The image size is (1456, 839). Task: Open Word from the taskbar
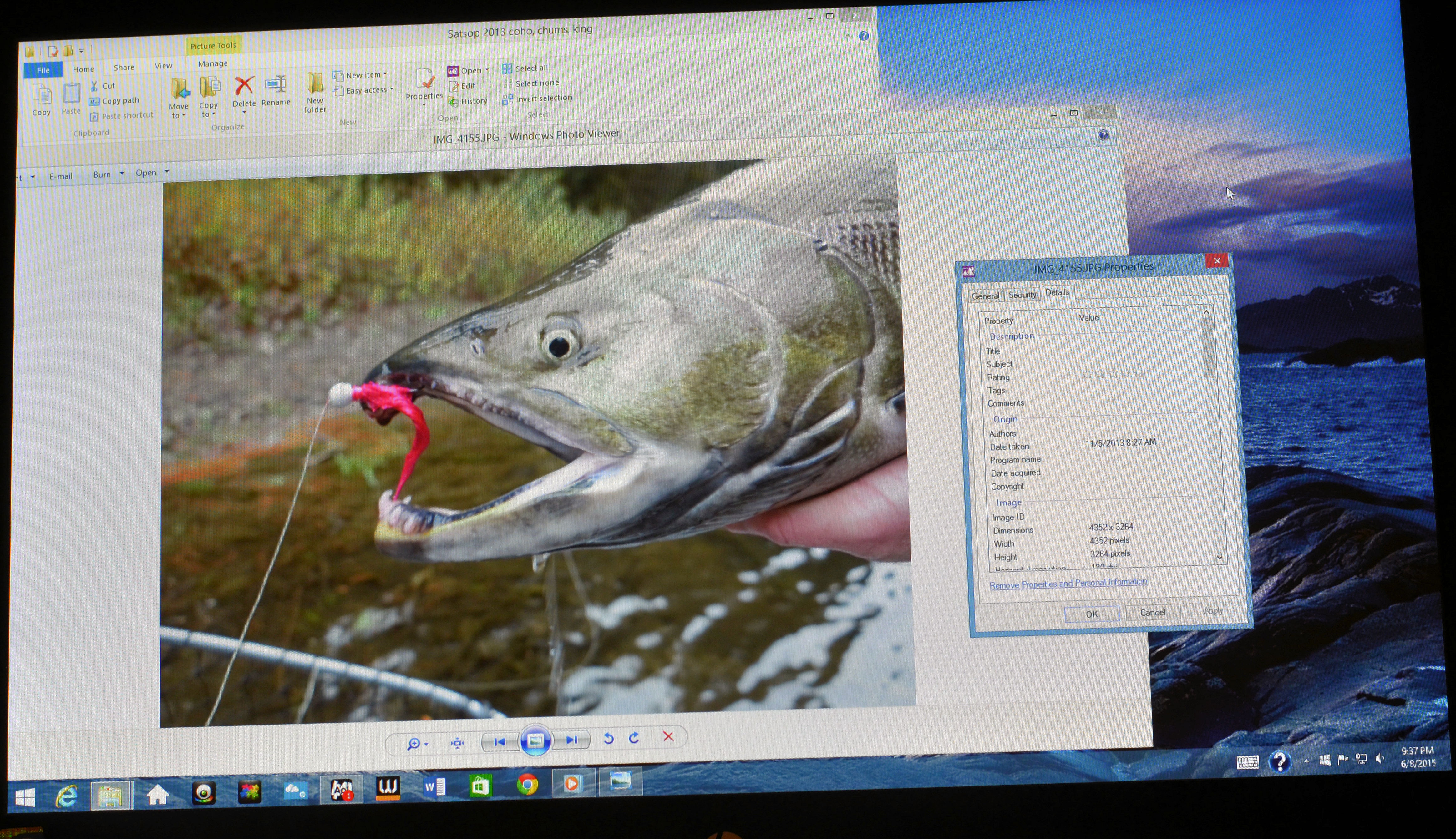tap(434, 786)
